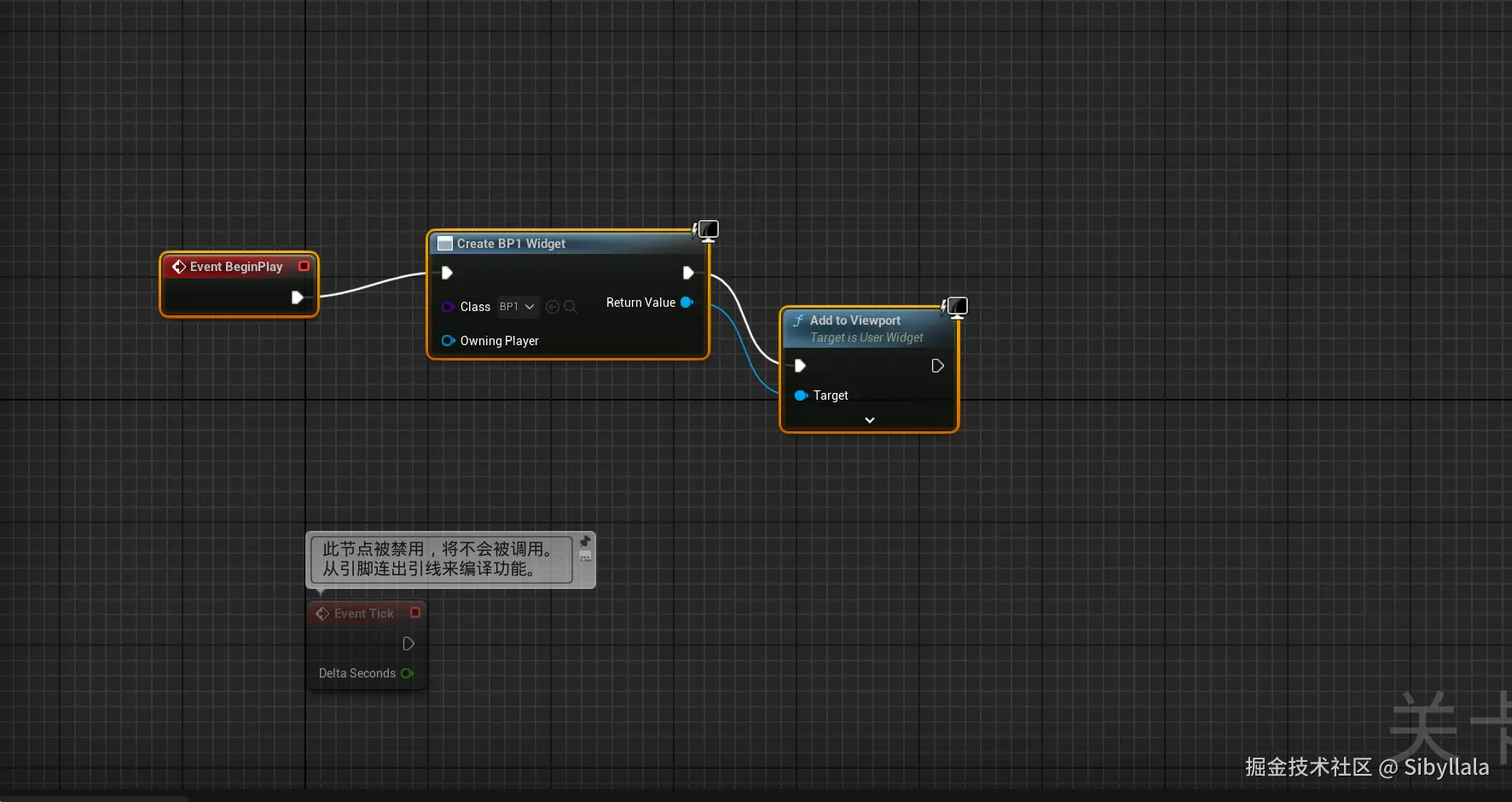Click Create BP1 Widget's execution output pin
1512x802 pixels.
(x=688, y=273)
